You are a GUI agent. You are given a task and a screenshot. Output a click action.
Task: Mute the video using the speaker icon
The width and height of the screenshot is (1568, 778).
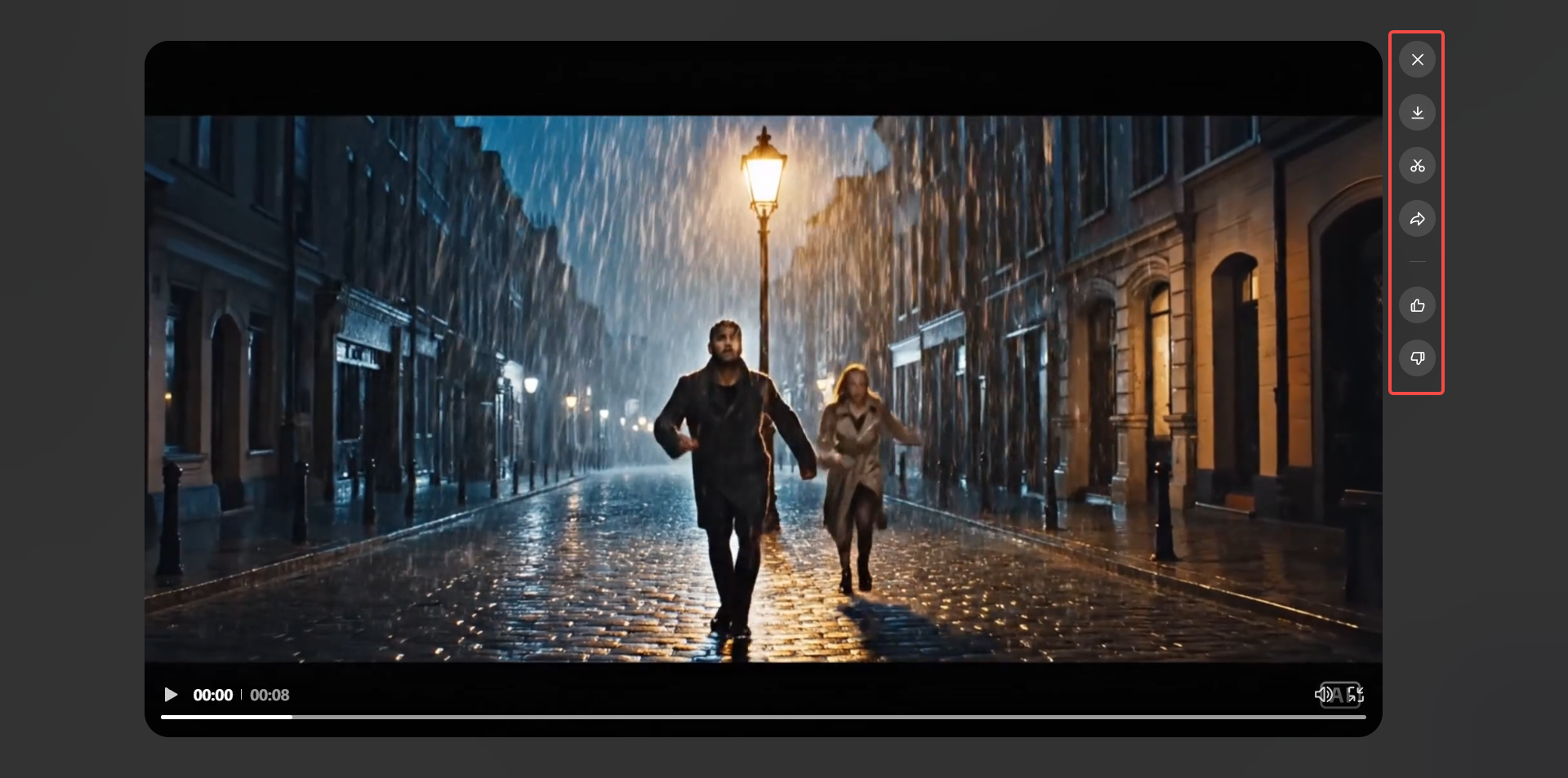pos(1323,695)
